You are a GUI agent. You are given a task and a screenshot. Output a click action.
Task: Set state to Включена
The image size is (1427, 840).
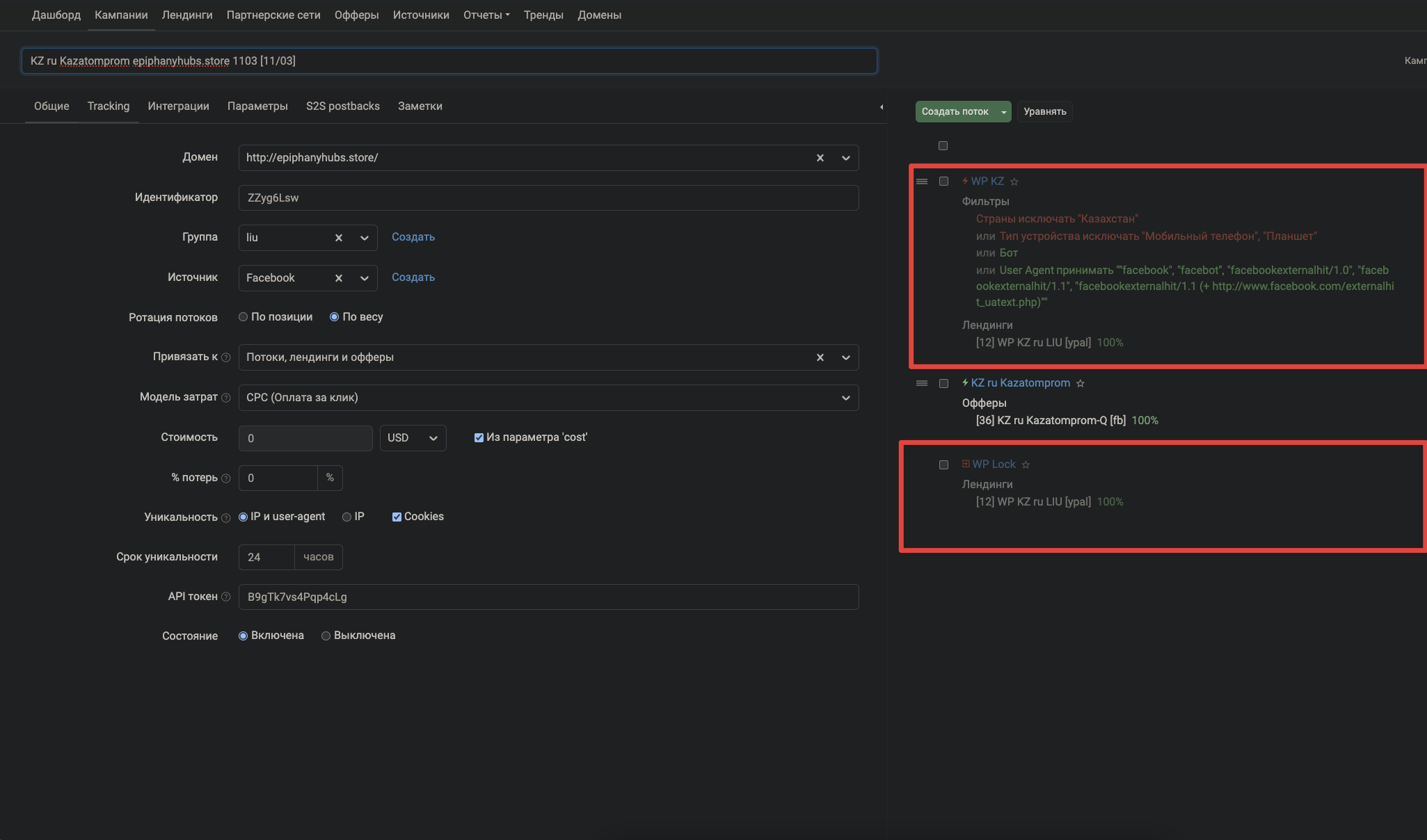coord(243,636)
